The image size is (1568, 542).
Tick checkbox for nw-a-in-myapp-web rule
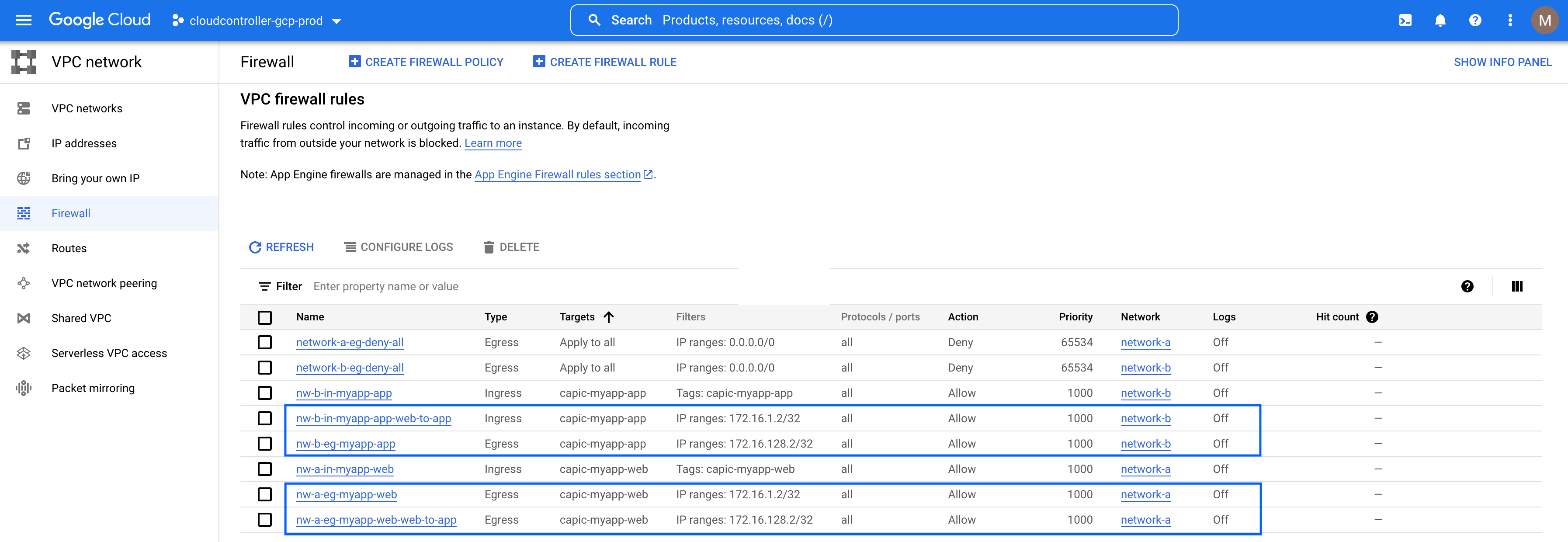(265, 469)
